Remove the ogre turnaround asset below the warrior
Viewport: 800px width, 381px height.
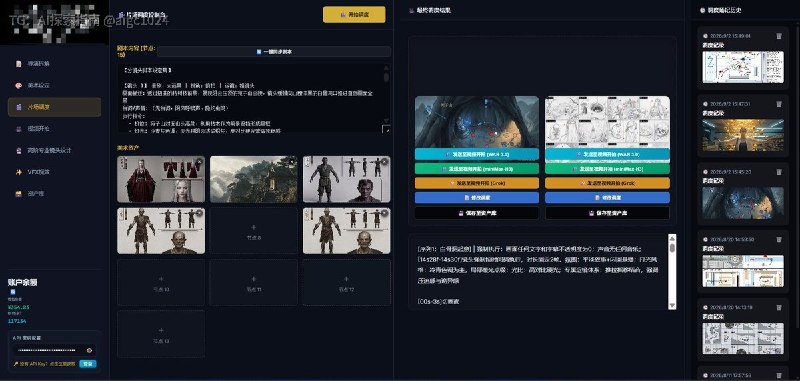[385, 213]
